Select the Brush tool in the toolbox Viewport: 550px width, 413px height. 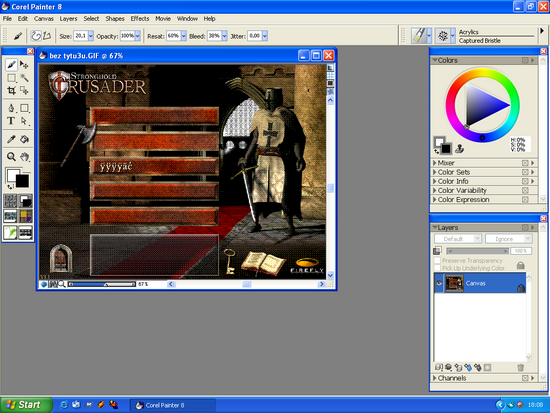click(11, 65)
